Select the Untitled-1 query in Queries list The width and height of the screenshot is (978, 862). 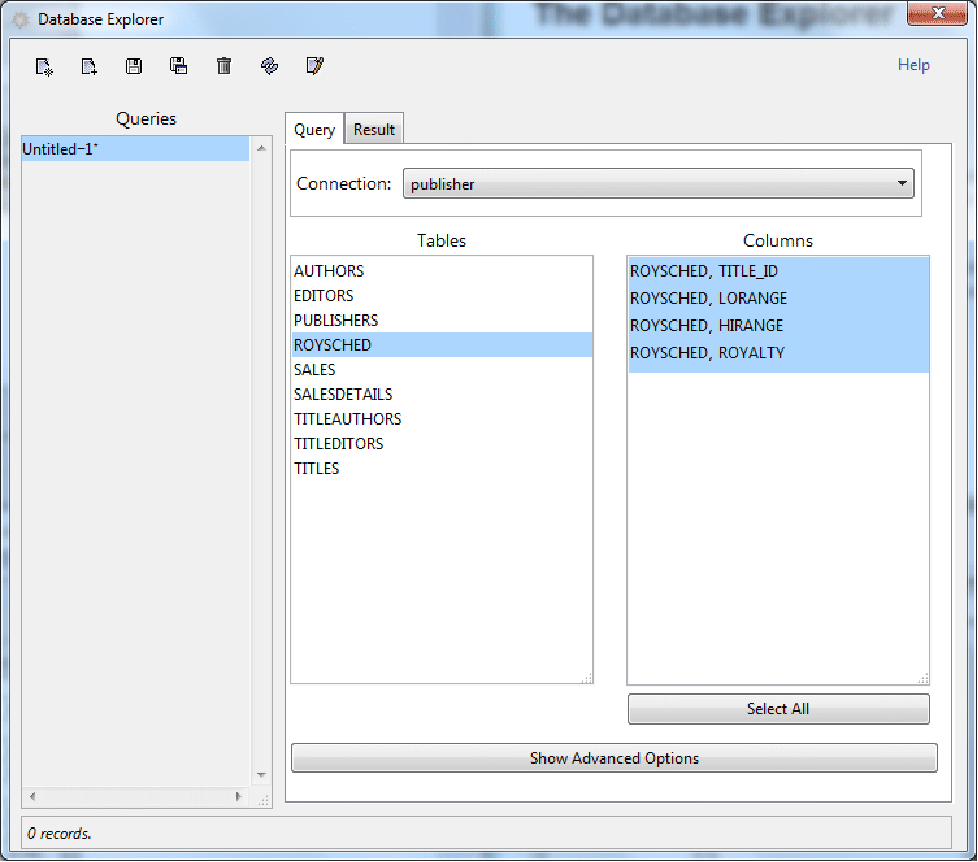[62, 149]
